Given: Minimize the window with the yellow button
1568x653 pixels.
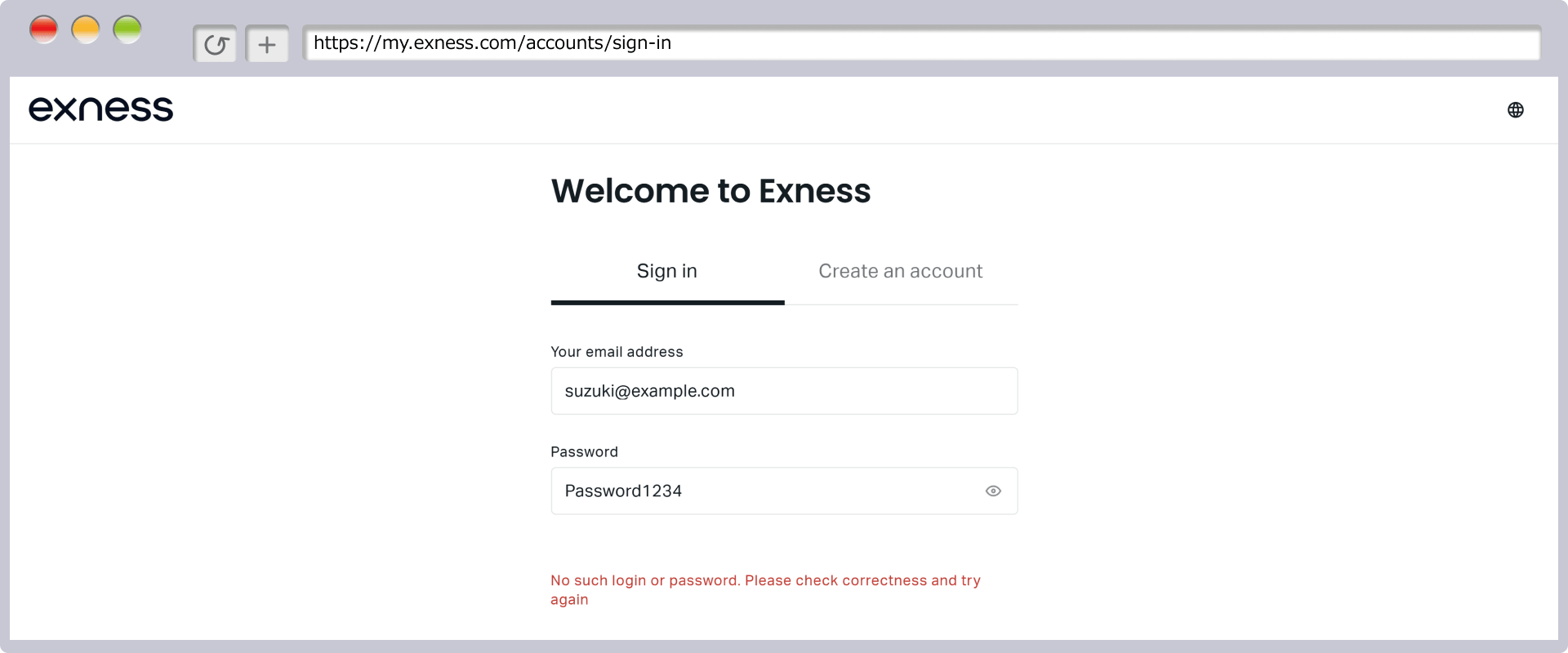Looking at the screenshot, I should tap(86, 29).
